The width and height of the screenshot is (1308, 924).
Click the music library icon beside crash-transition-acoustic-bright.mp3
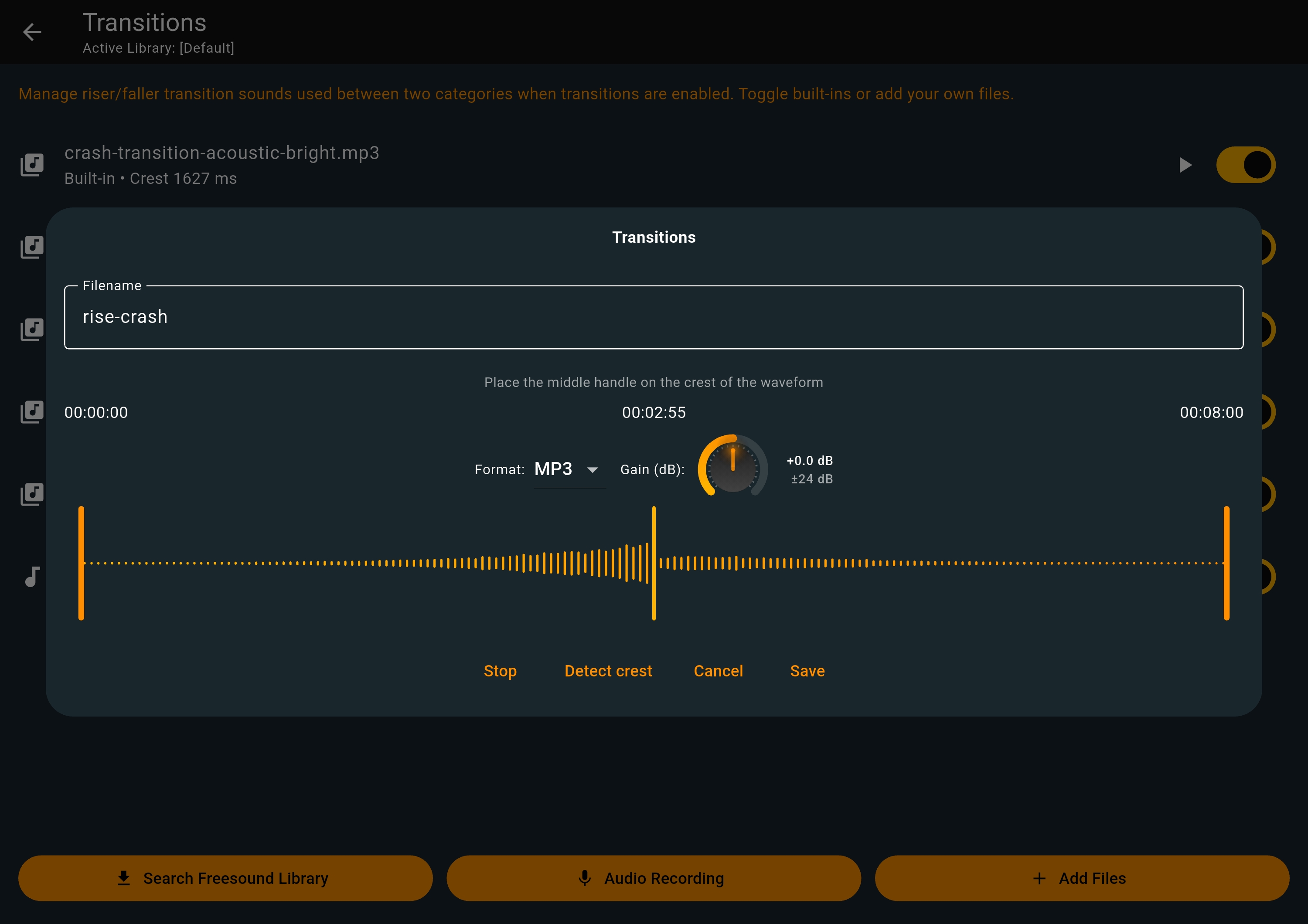(x=32, y=165)
